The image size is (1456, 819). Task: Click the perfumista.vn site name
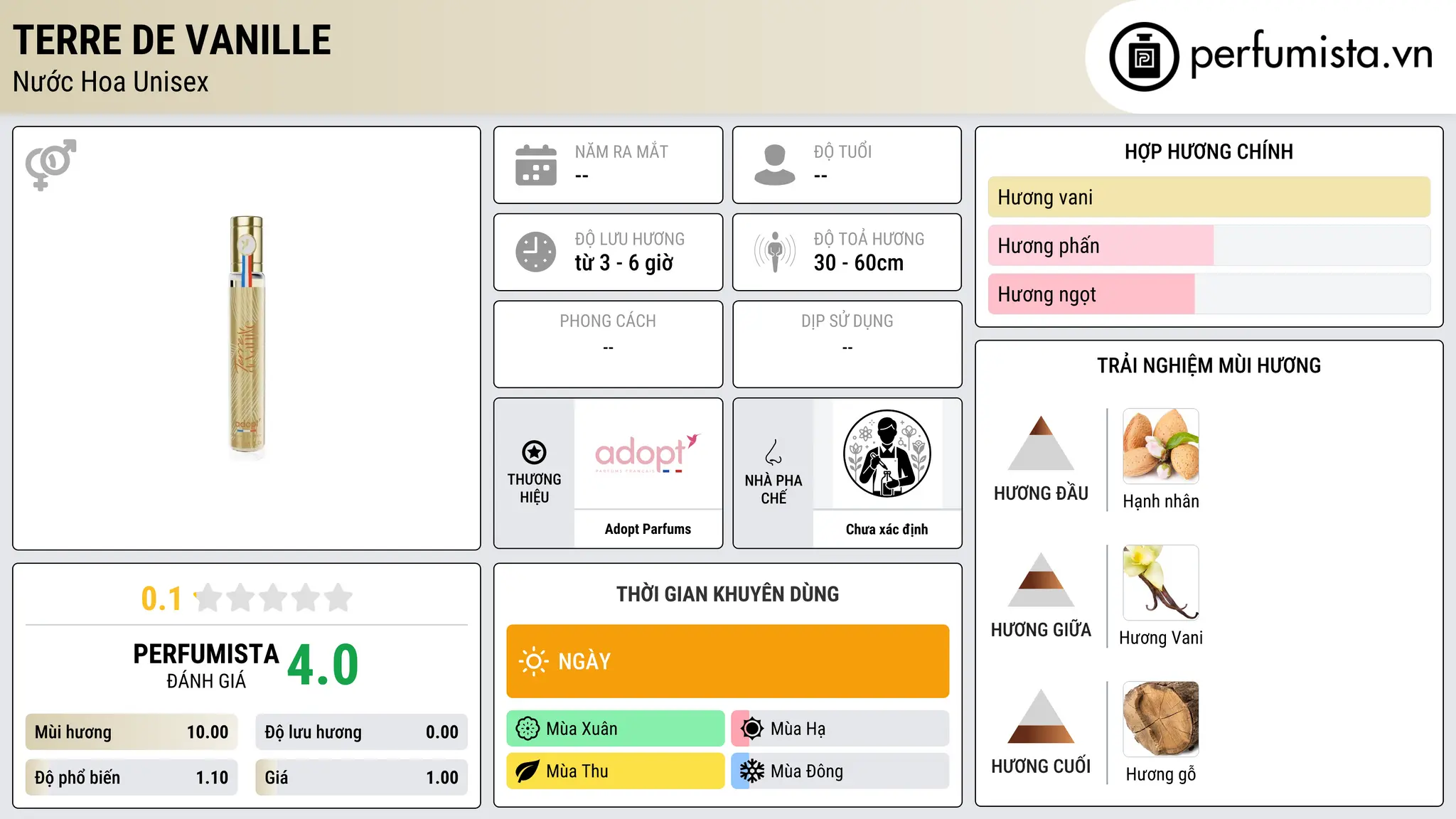1311,54
